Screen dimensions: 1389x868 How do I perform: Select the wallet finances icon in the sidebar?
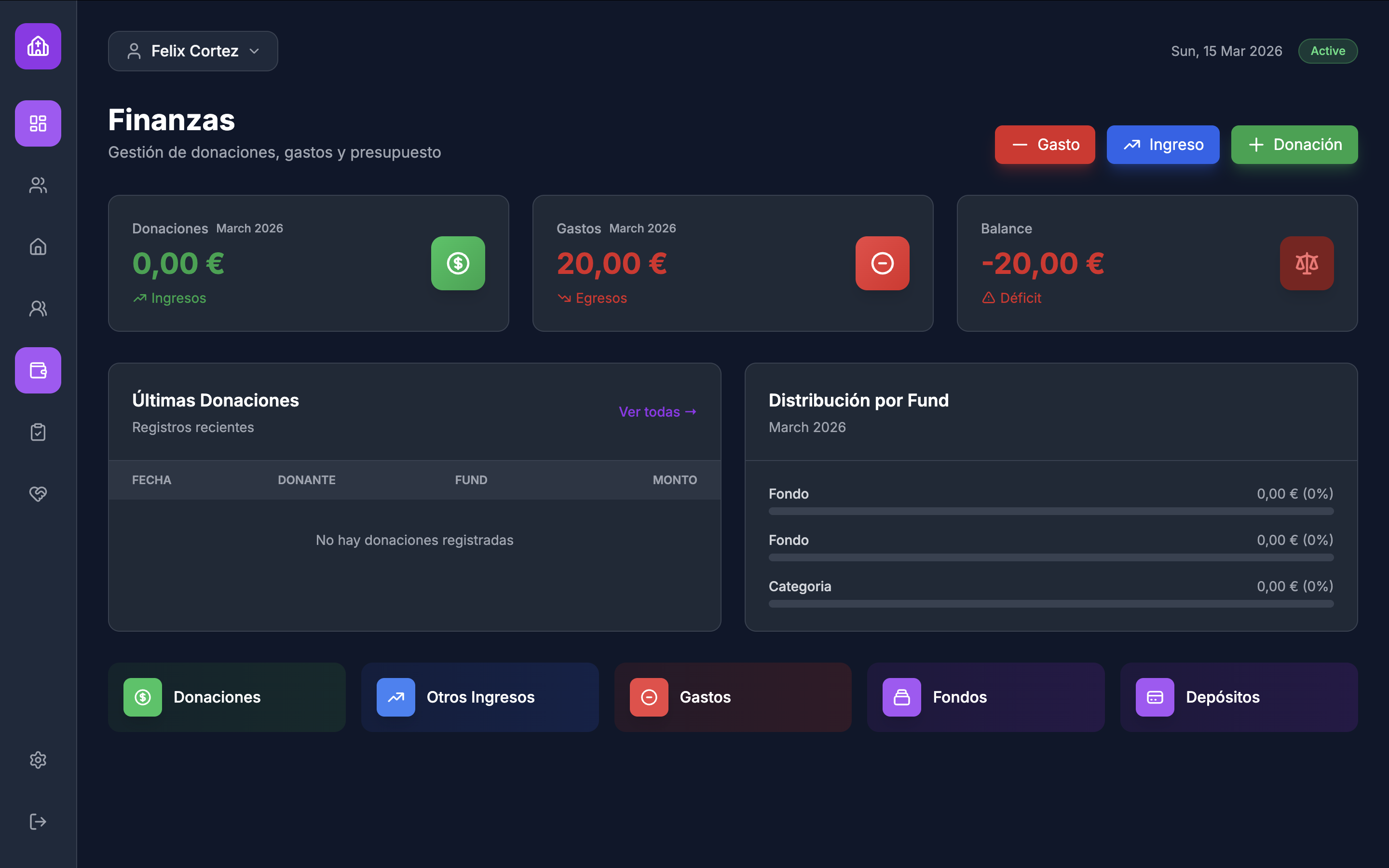click(x=38, y=370)
